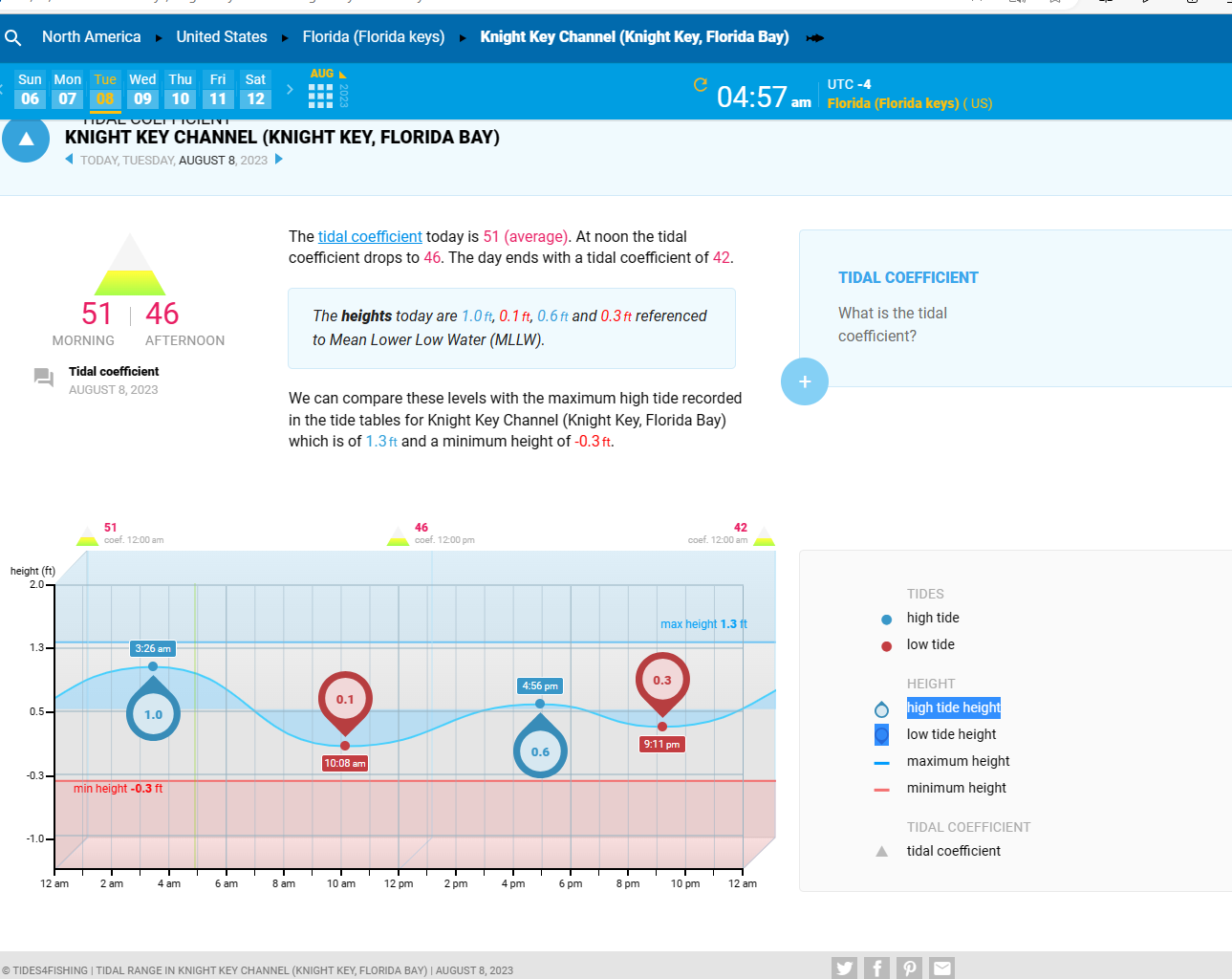Open the August calendar grid icon
Viewport: 1232px width, 979px height.
click(320, 96)
